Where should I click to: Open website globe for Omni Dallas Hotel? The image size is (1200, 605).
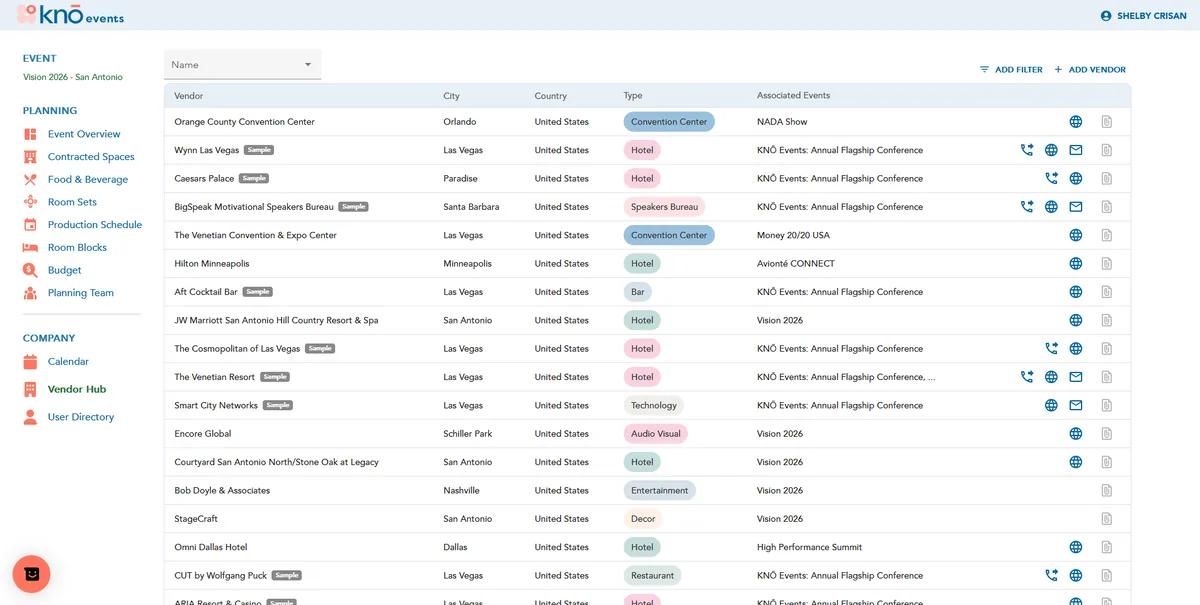pyautogui.click(x=1076, y=547)
